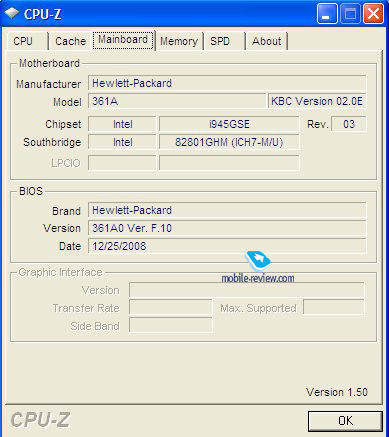Select the Manufacturer field Hewlett-Packard
This screenshot has width=389, height=437.
[227, 83]
